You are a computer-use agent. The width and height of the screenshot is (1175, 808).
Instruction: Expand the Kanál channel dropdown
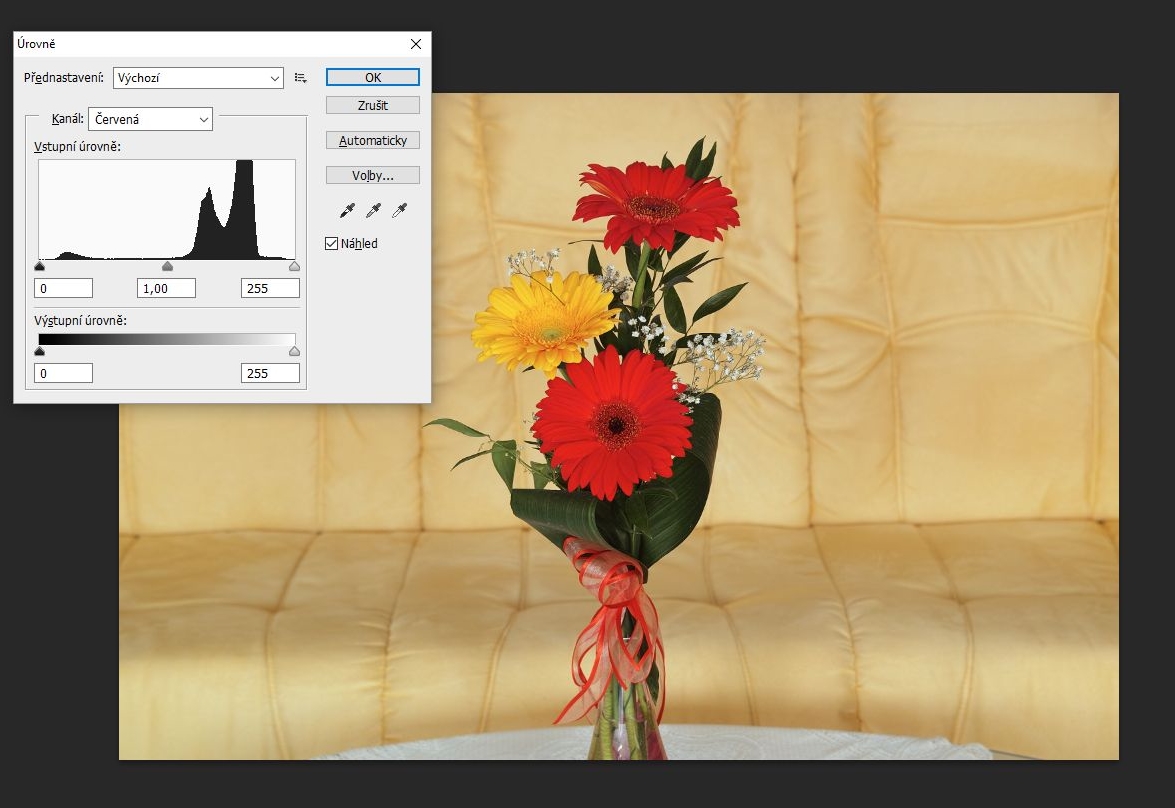(x=150, y=119)
